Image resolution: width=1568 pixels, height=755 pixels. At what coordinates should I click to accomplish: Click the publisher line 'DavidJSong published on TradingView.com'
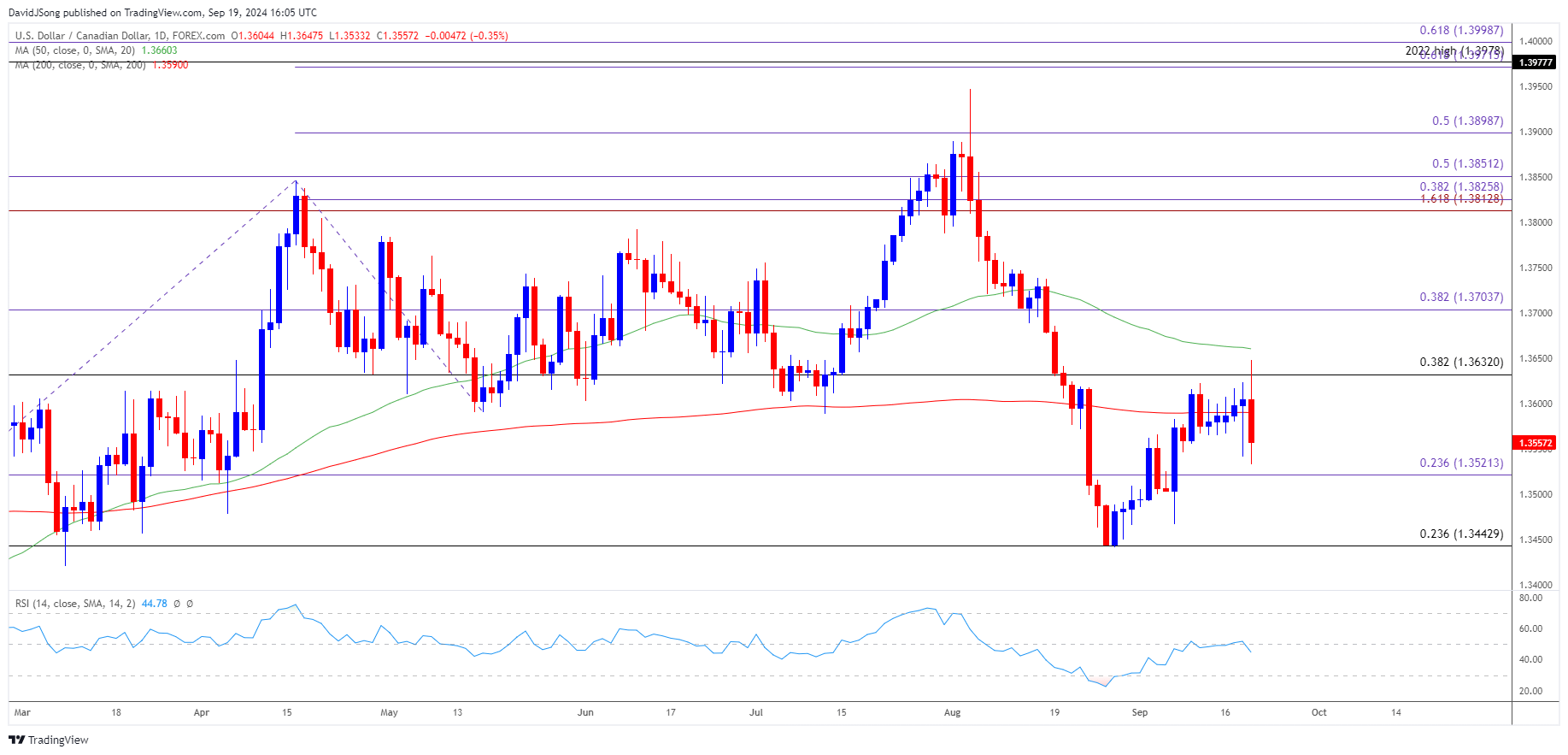click(107, 13)
